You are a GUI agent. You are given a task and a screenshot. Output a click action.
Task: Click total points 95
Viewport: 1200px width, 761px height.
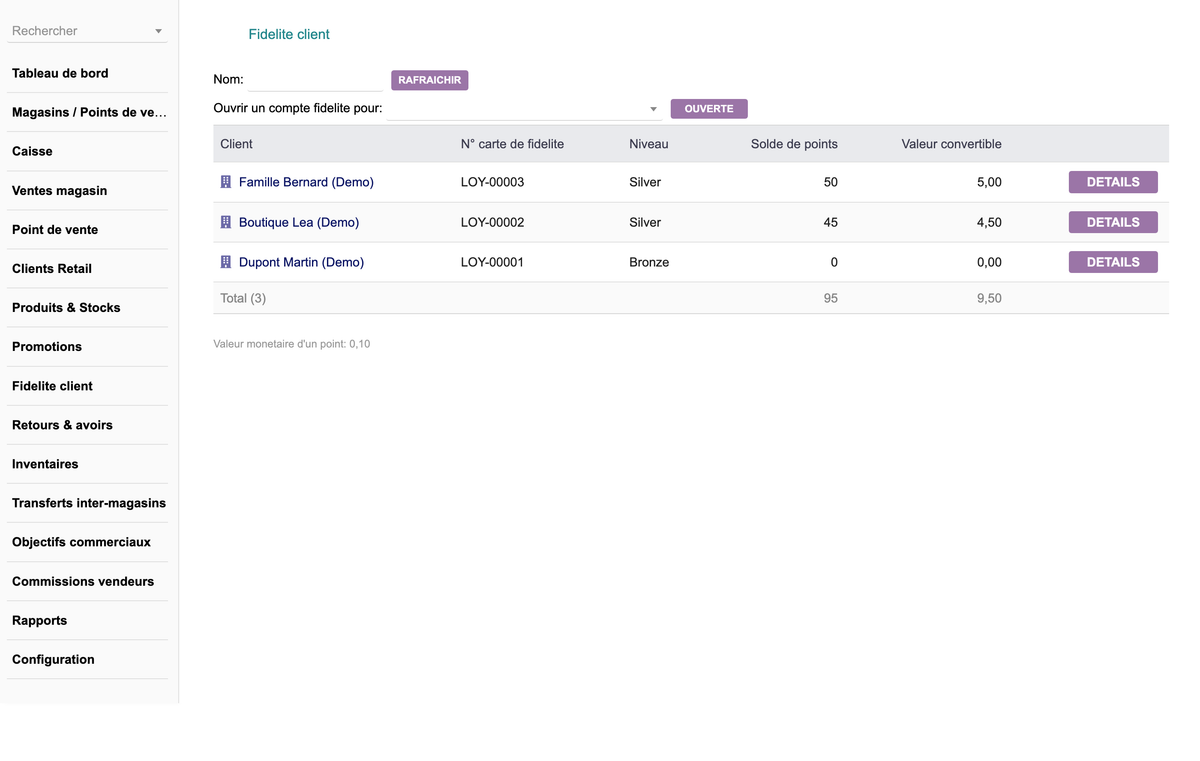(x=830, y=298)
